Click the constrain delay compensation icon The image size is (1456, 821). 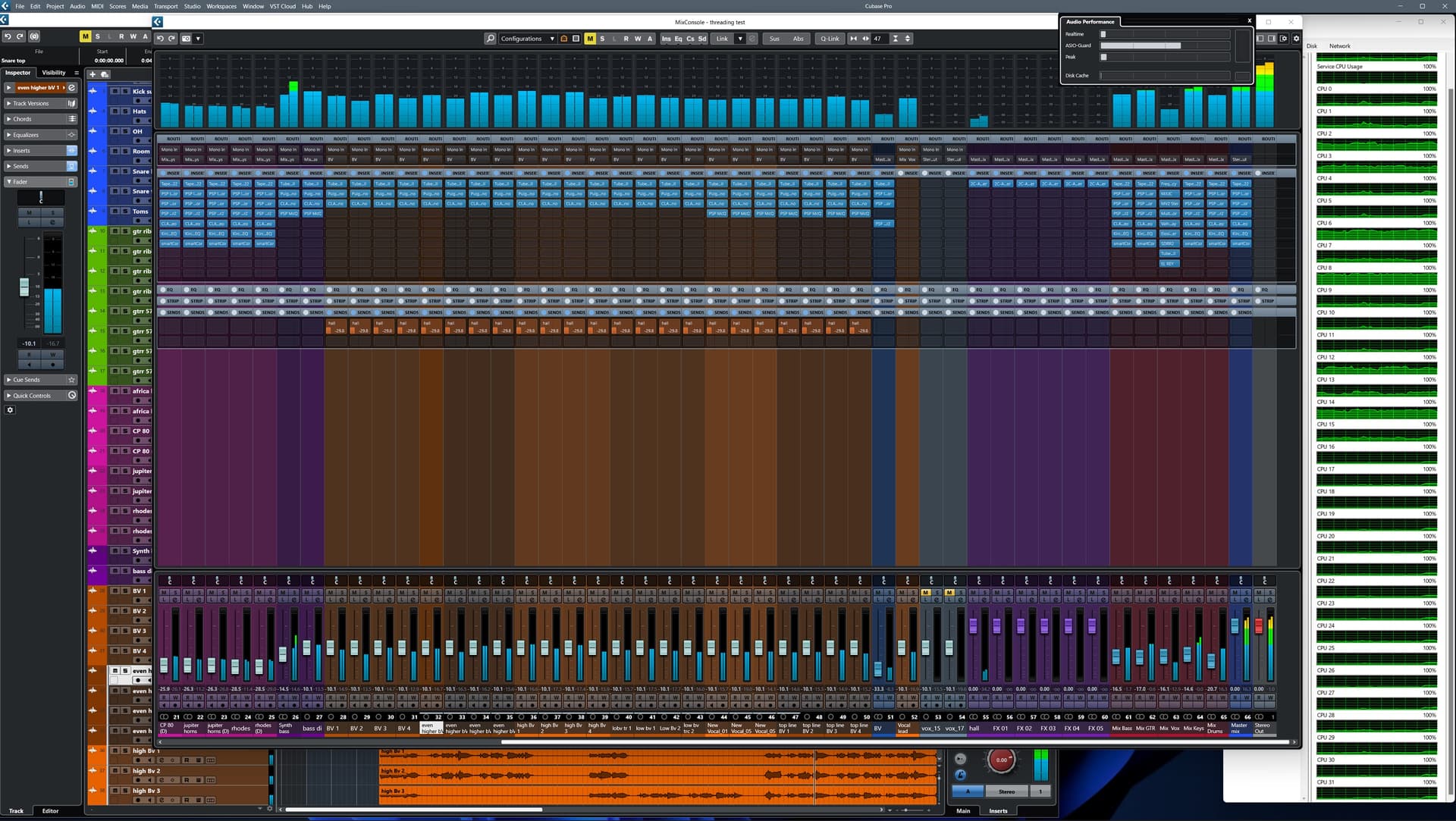34,36
